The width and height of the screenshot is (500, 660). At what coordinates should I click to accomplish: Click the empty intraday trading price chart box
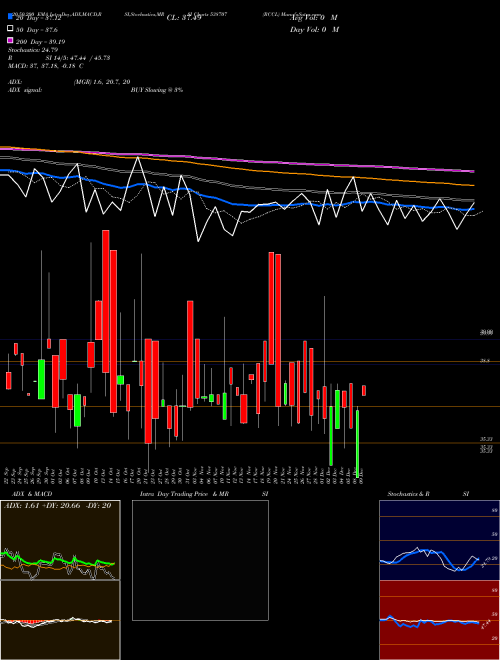pyautogui.click(x=200, y=560)
